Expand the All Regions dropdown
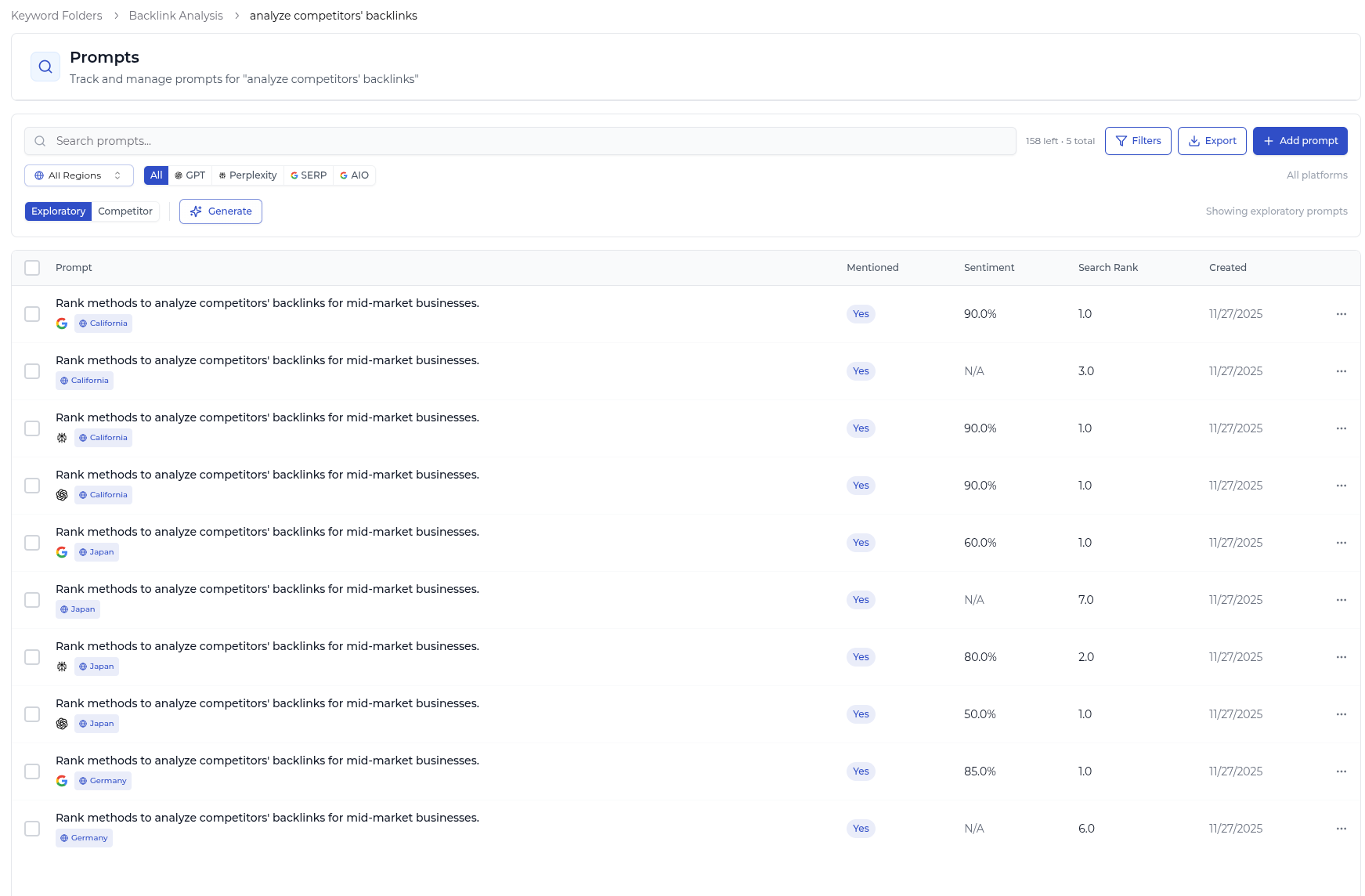This screenshot has width=1365, height=896. coord(78,175)
